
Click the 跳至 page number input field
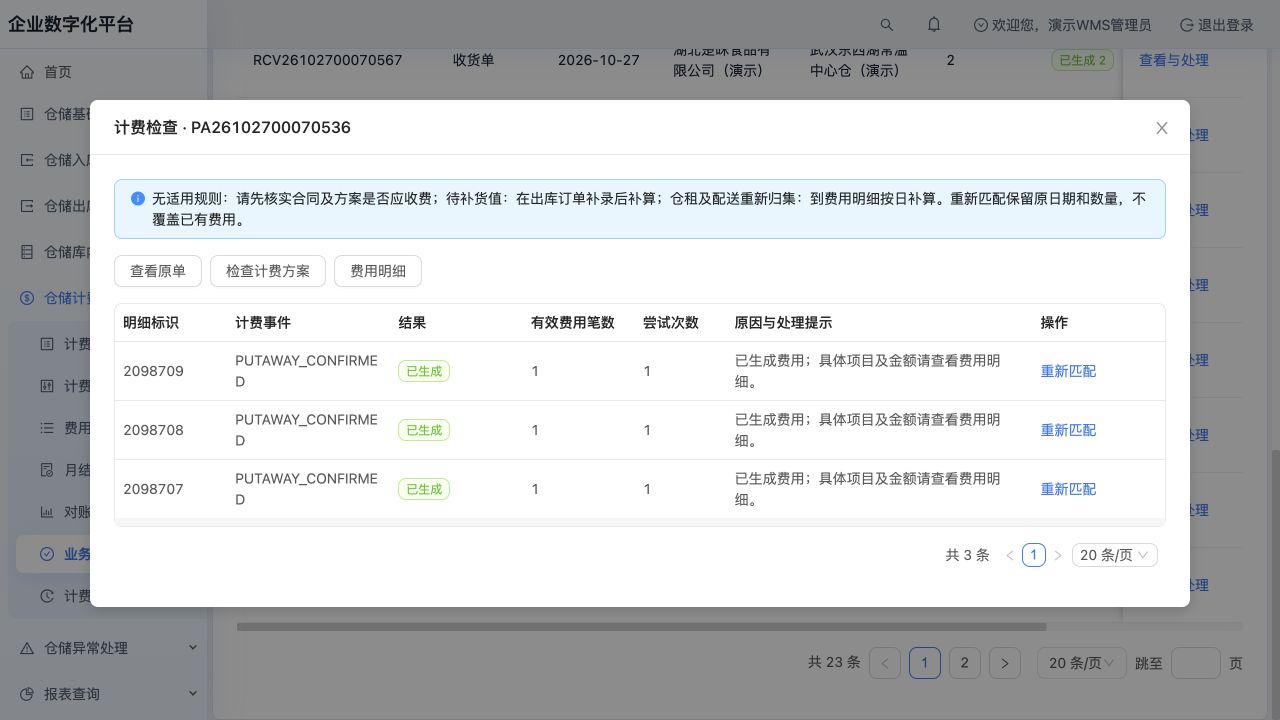coord(1196,663)
